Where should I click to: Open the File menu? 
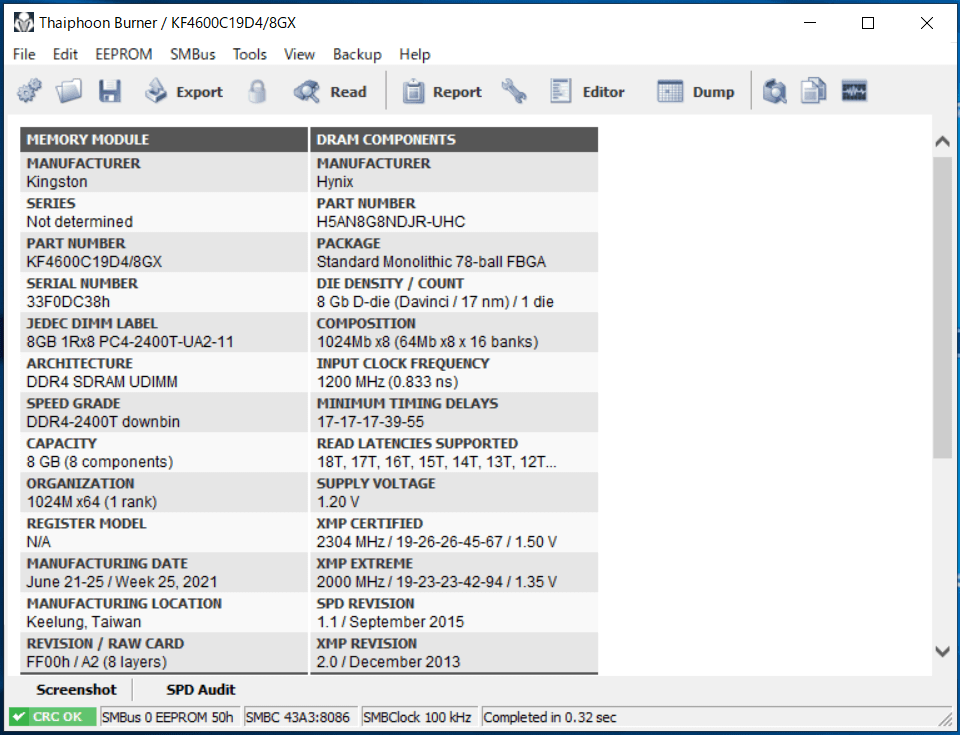click(x=24, y=55)
